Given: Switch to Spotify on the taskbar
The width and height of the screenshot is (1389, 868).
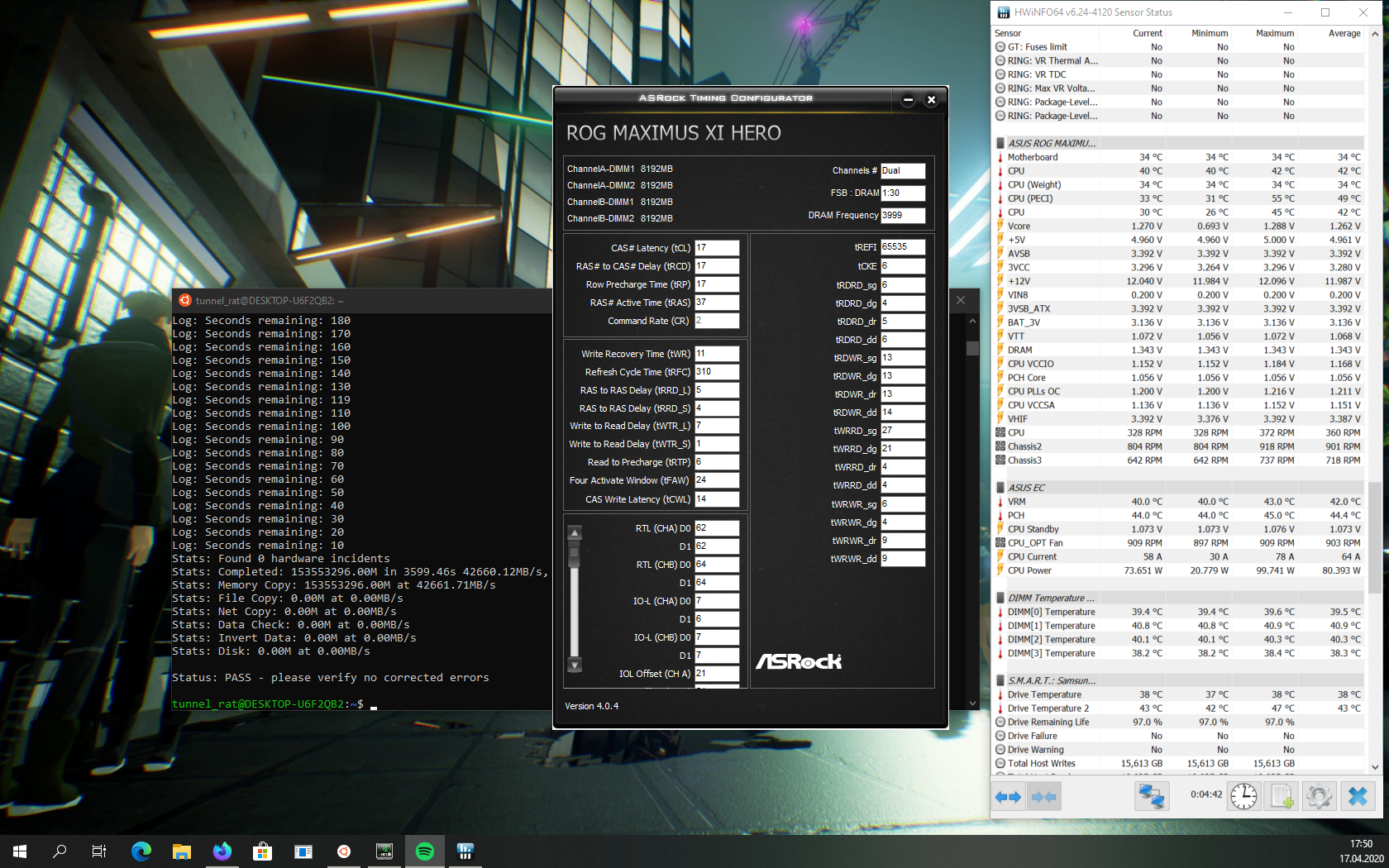Looking at the screenshot, I should coord(425,851).
